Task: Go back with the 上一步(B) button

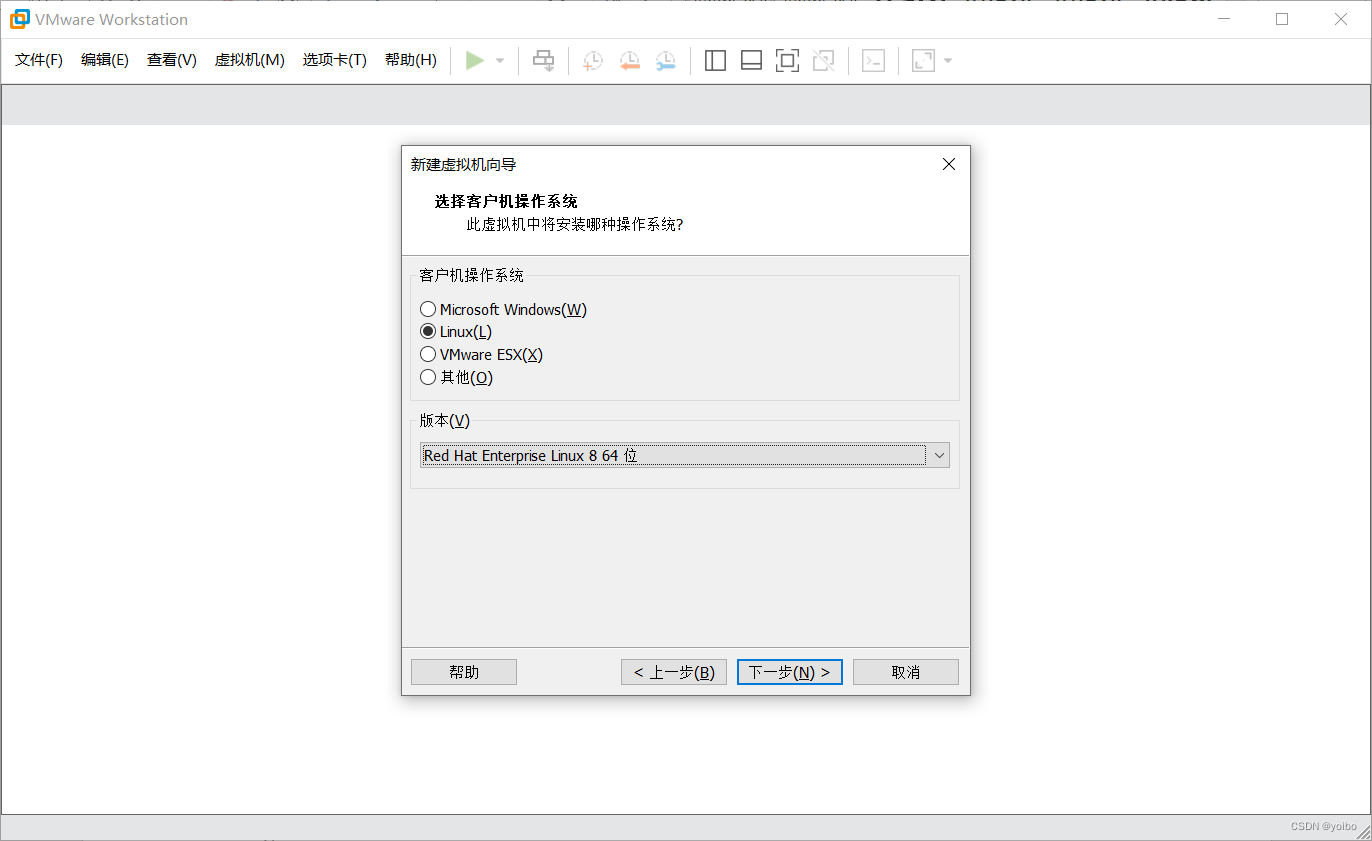Action: coord(674,672)
